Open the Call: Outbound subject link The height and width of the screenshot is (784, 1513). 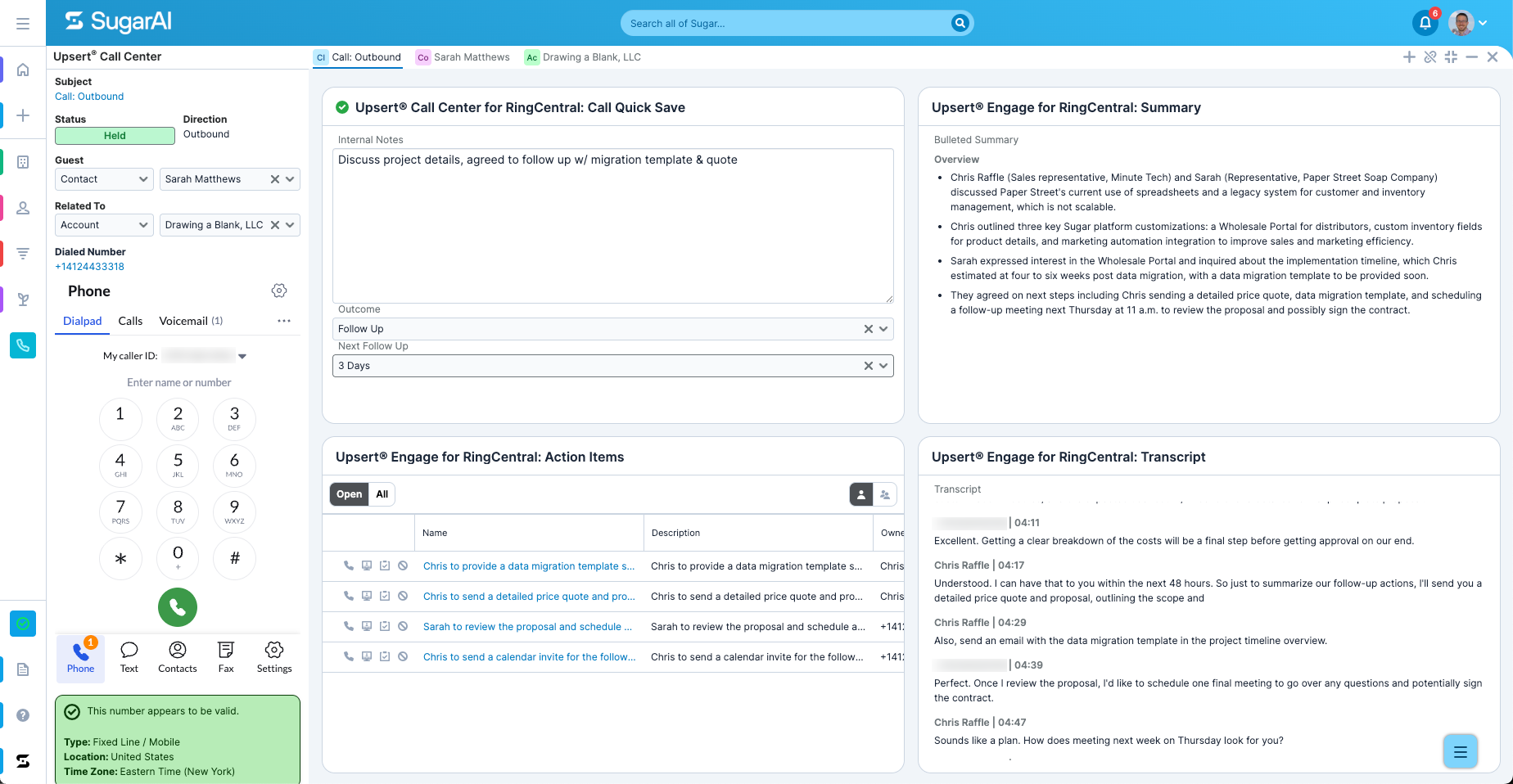89,97
